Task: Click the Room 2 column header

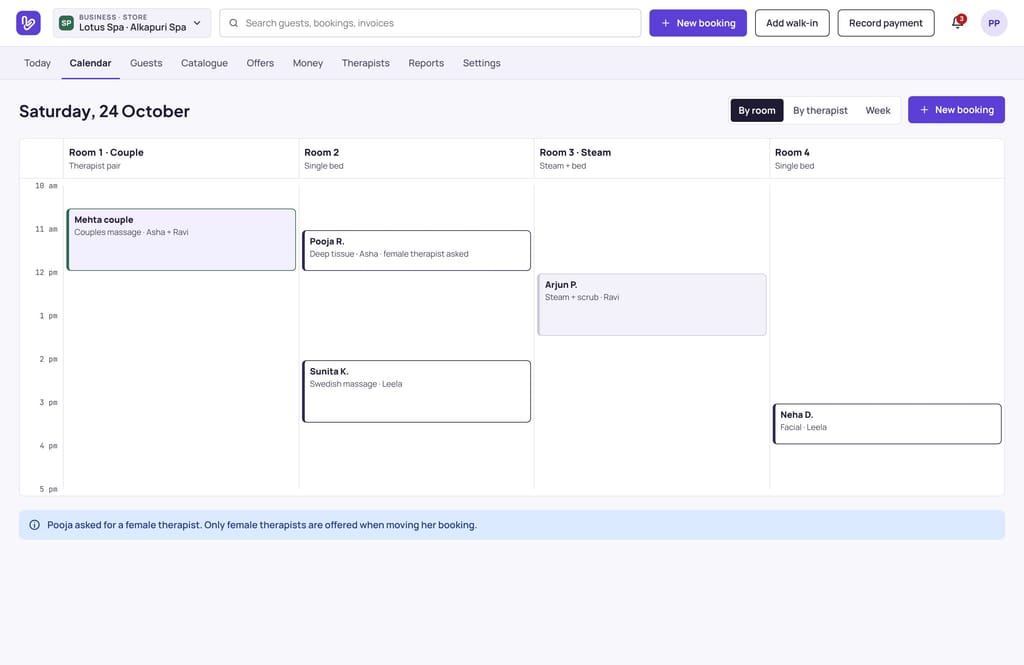Action: (x=416, y=158)
